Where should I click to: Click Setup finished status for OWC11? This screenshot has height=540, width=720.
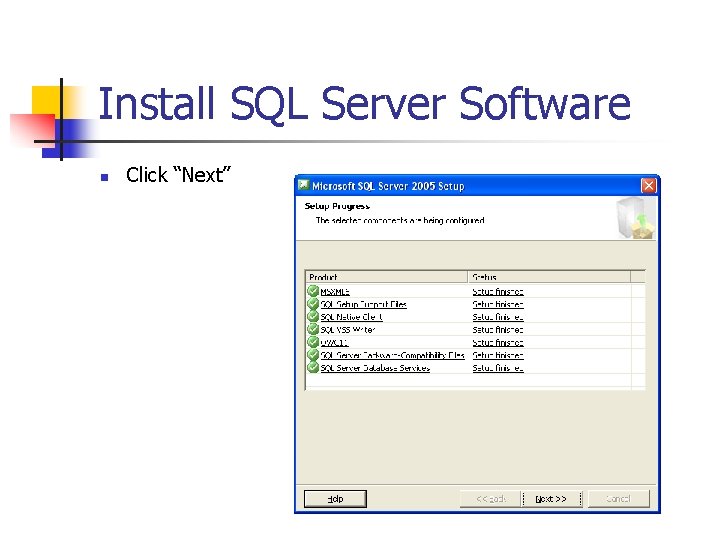[498, 343]
